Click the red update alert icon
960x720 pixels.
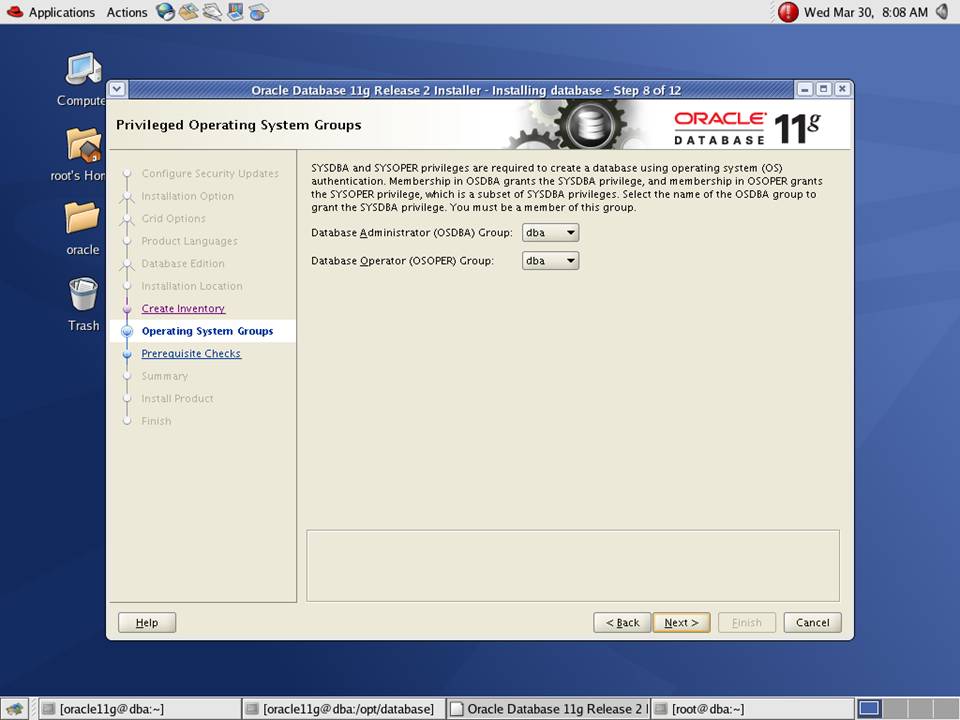(x=788, y=12)
